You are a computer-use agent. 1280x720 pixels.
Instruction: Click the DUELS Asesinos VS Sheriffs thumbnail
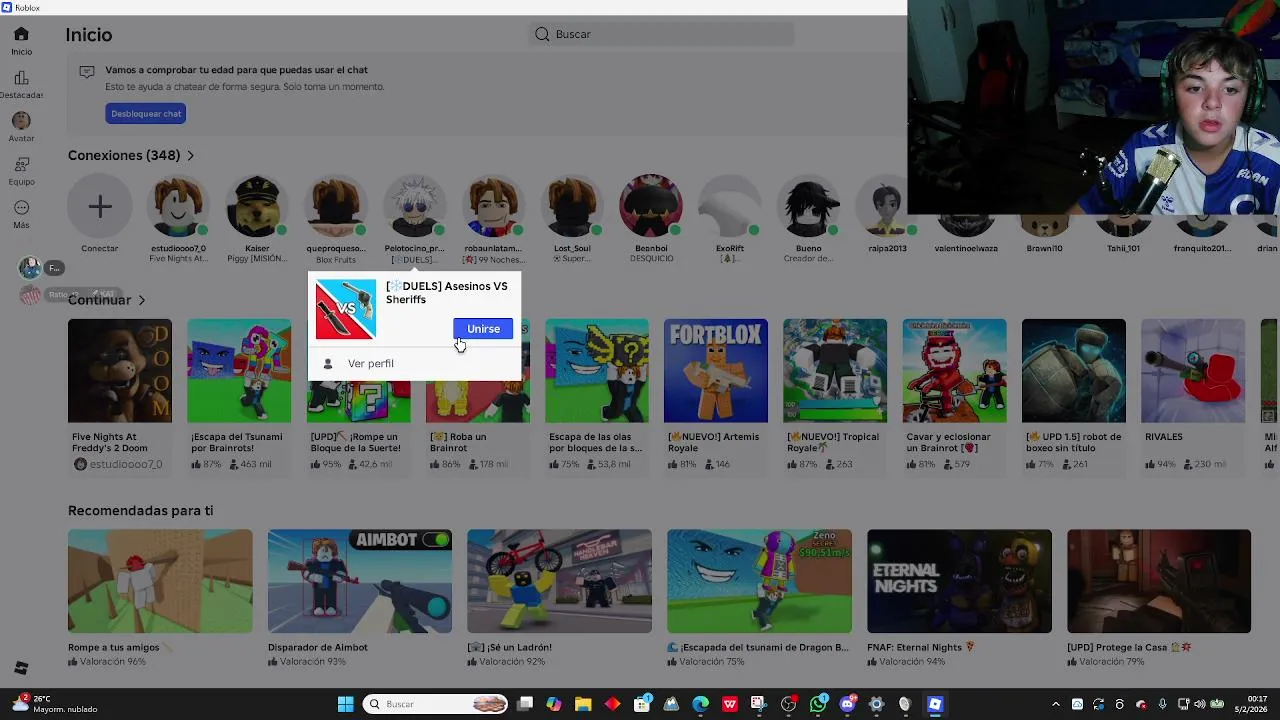tap(346, 310)
